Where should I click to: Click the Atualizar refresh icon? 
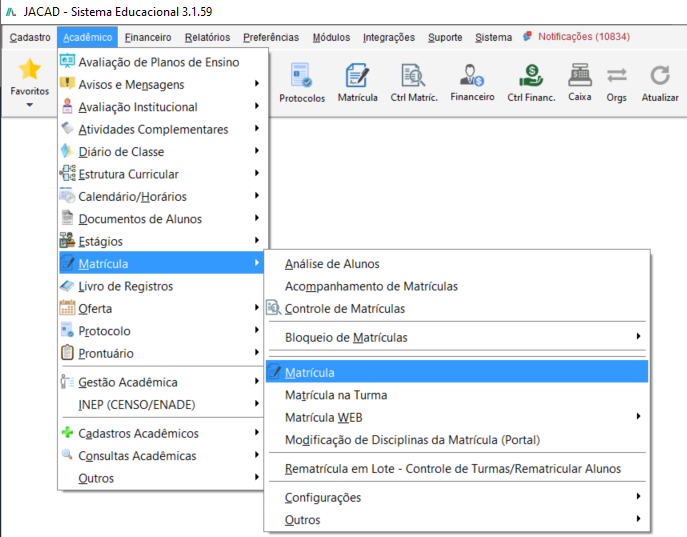(x=660, y=75)
